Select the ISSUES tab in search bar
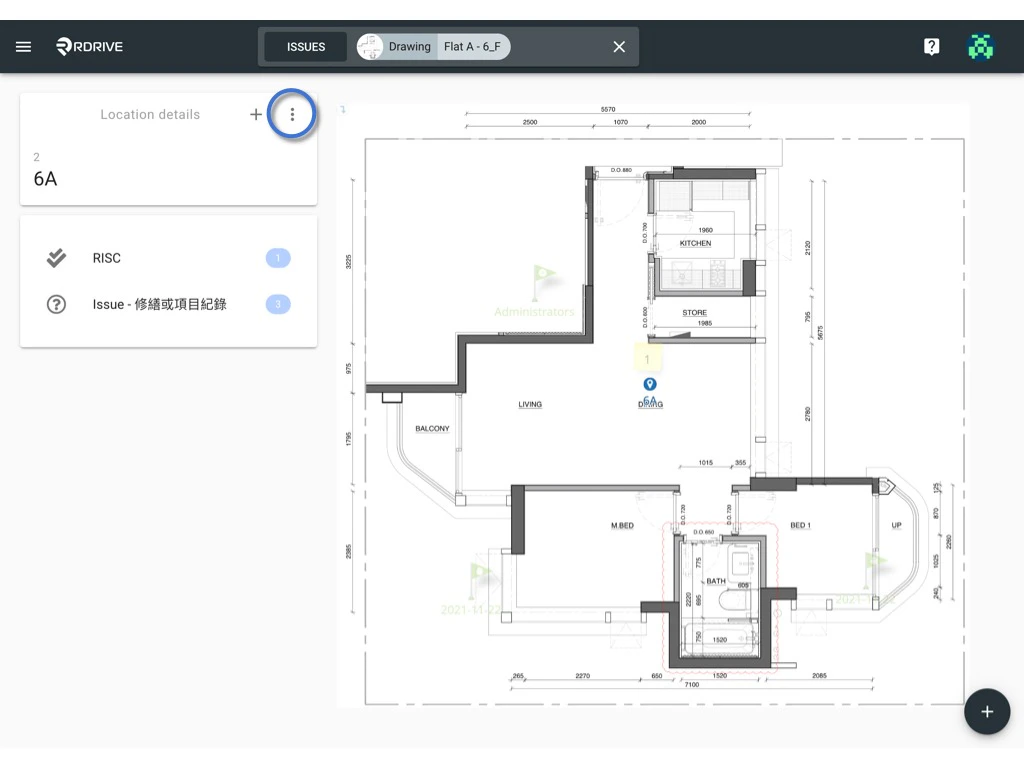Image resolution: width=1024 pixels, height=768 pixels. [x=306, y=47]
